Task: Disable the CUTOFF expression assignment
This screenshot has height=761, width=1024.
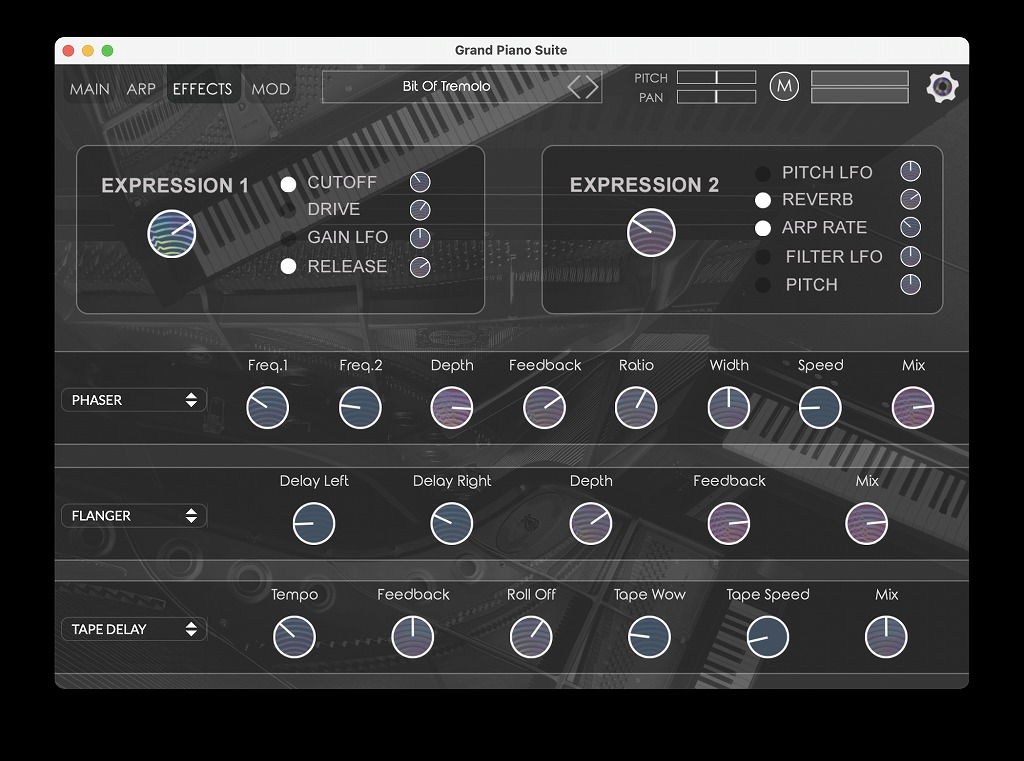Action: click(x=288, y=184)
